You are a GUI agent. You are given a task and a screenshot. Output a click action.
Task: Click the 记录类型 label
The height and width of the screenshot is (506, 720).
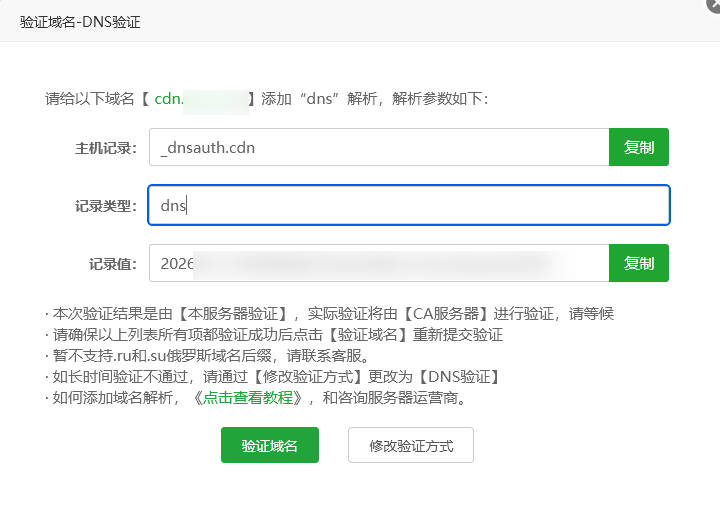click(105, 206)
